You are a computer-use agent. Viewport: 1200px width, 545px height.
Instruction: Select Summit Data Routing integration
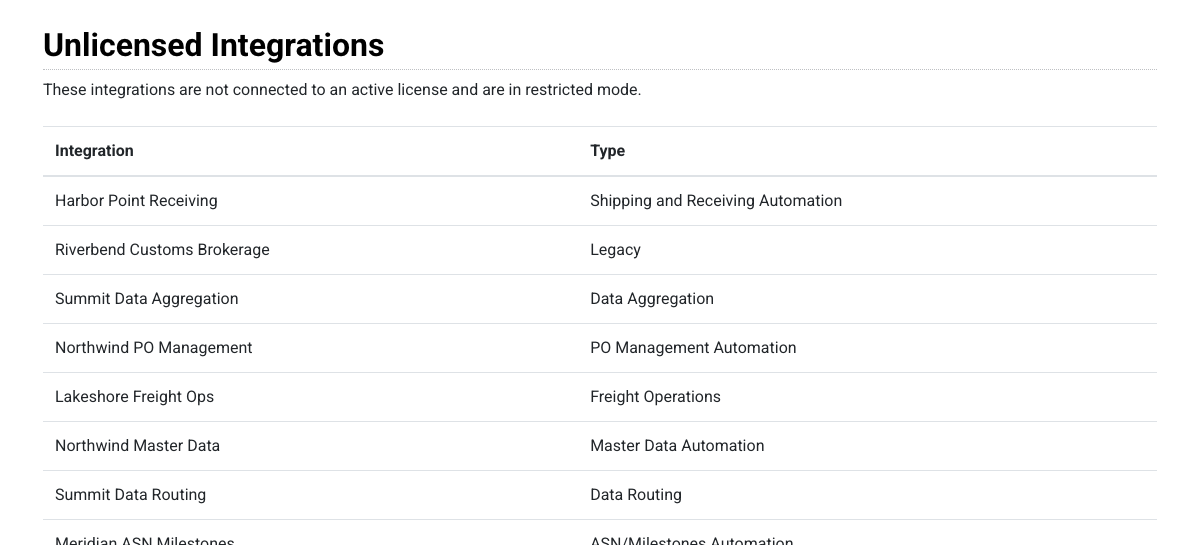click(130, 495)
